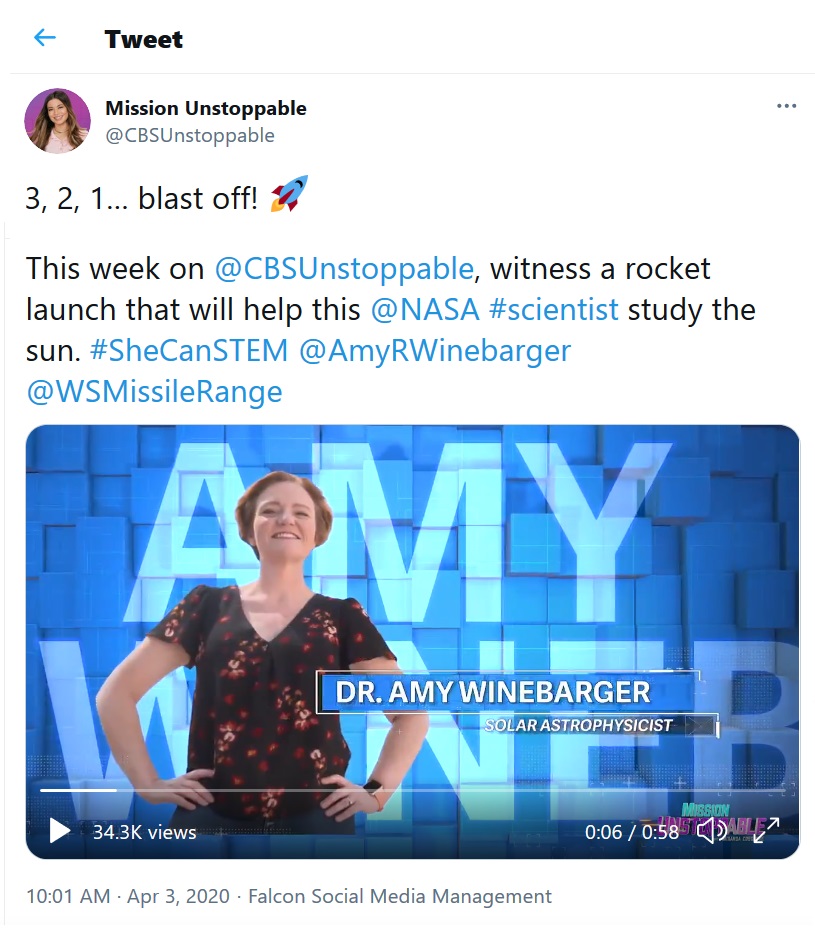This screenshot has width=815, height=946.
Task: Visit the @AmyRWinebarger profile mention
Action: pos(435,352)
